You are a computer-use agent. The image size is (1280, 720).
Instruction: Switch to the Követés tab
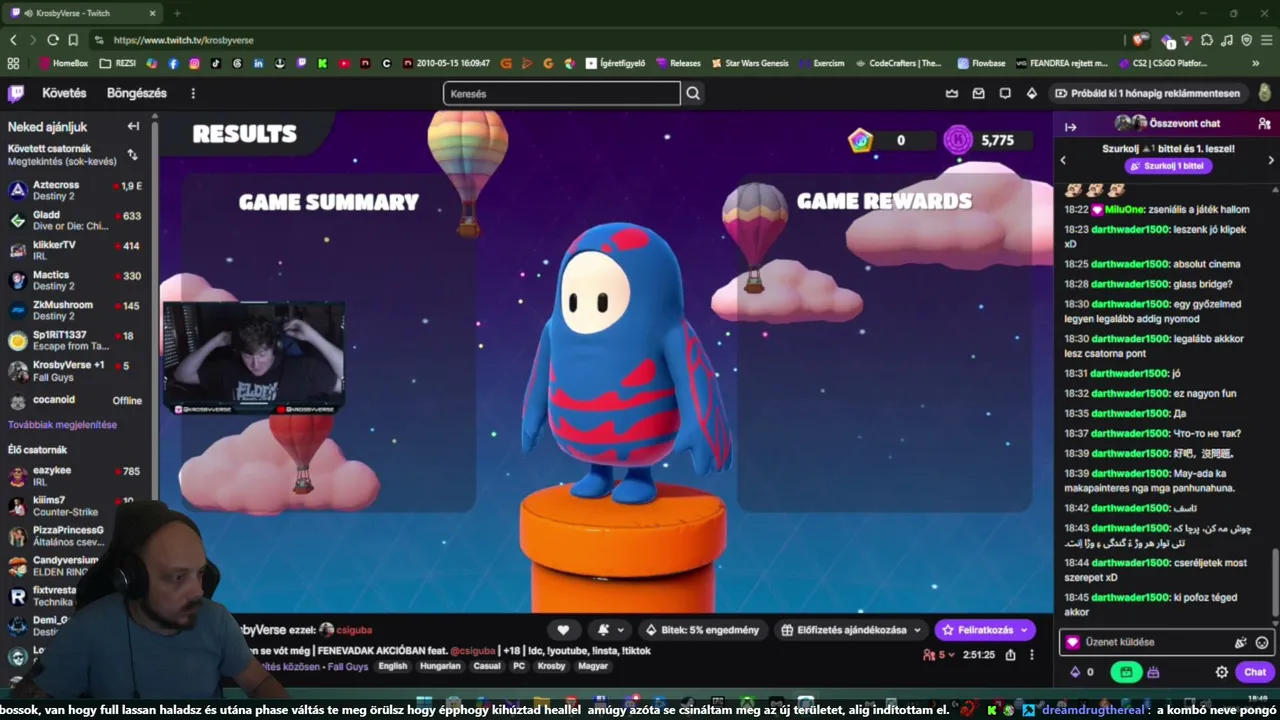(x=64, y=93)
